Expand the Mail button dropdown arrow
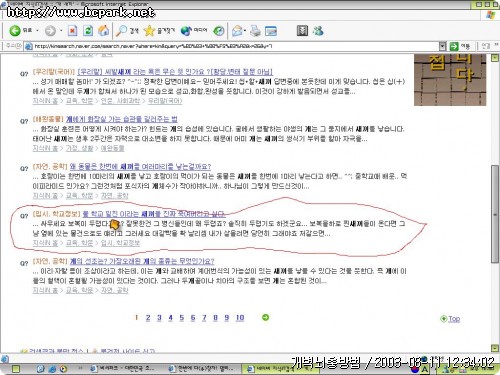Screen dimensions: 500x375 click(x=245, y=31)
